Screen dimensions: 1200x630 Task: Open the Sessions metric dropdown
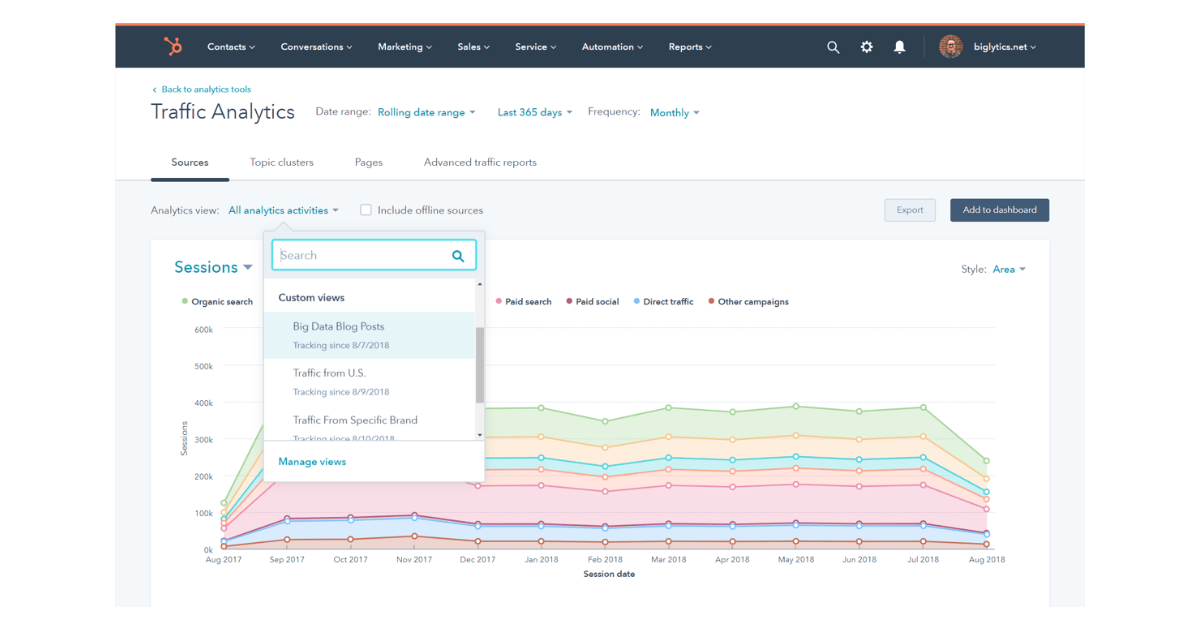click(x=213, y=267)
